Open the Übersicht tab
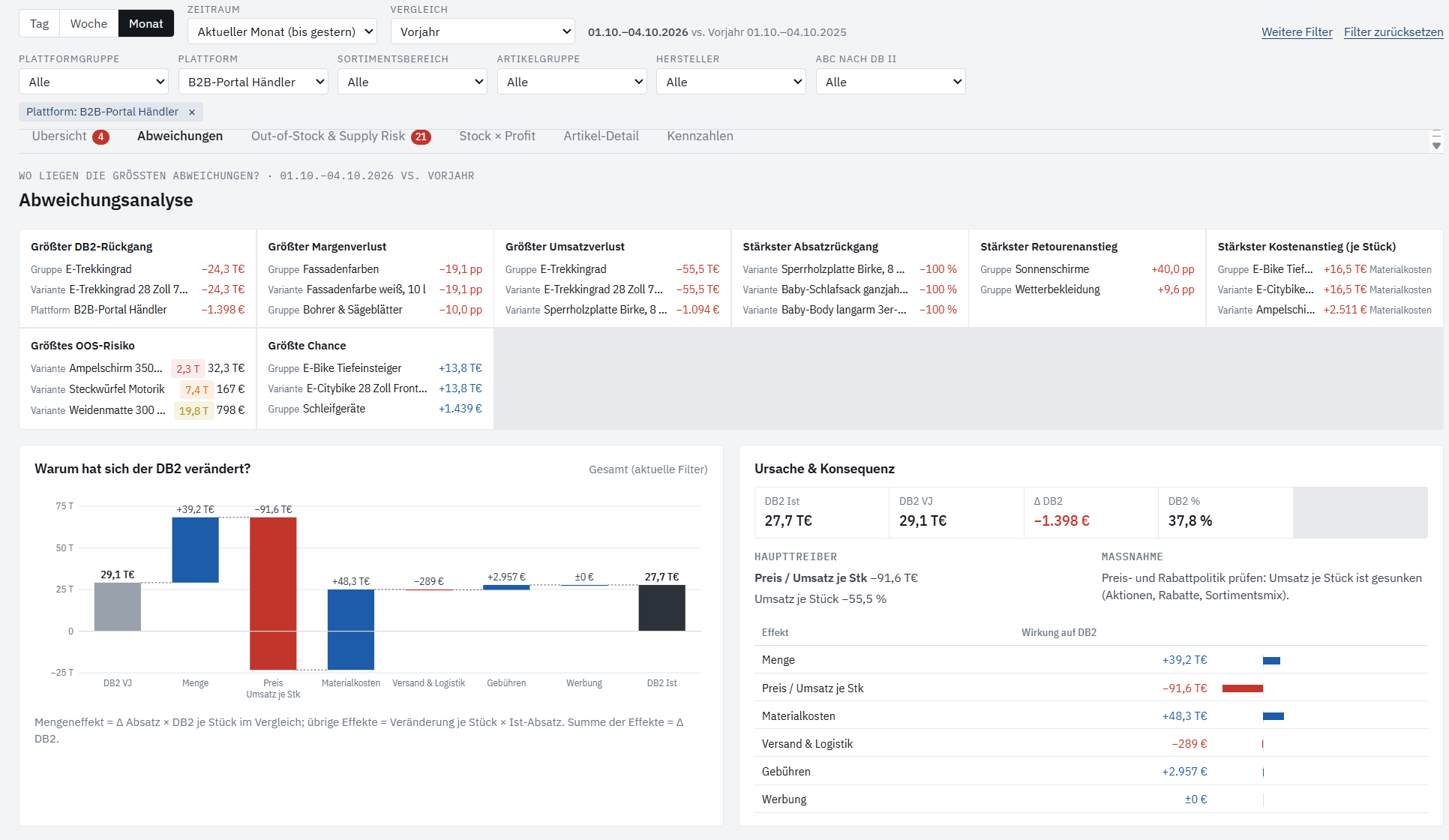 (x=70, y=136)
